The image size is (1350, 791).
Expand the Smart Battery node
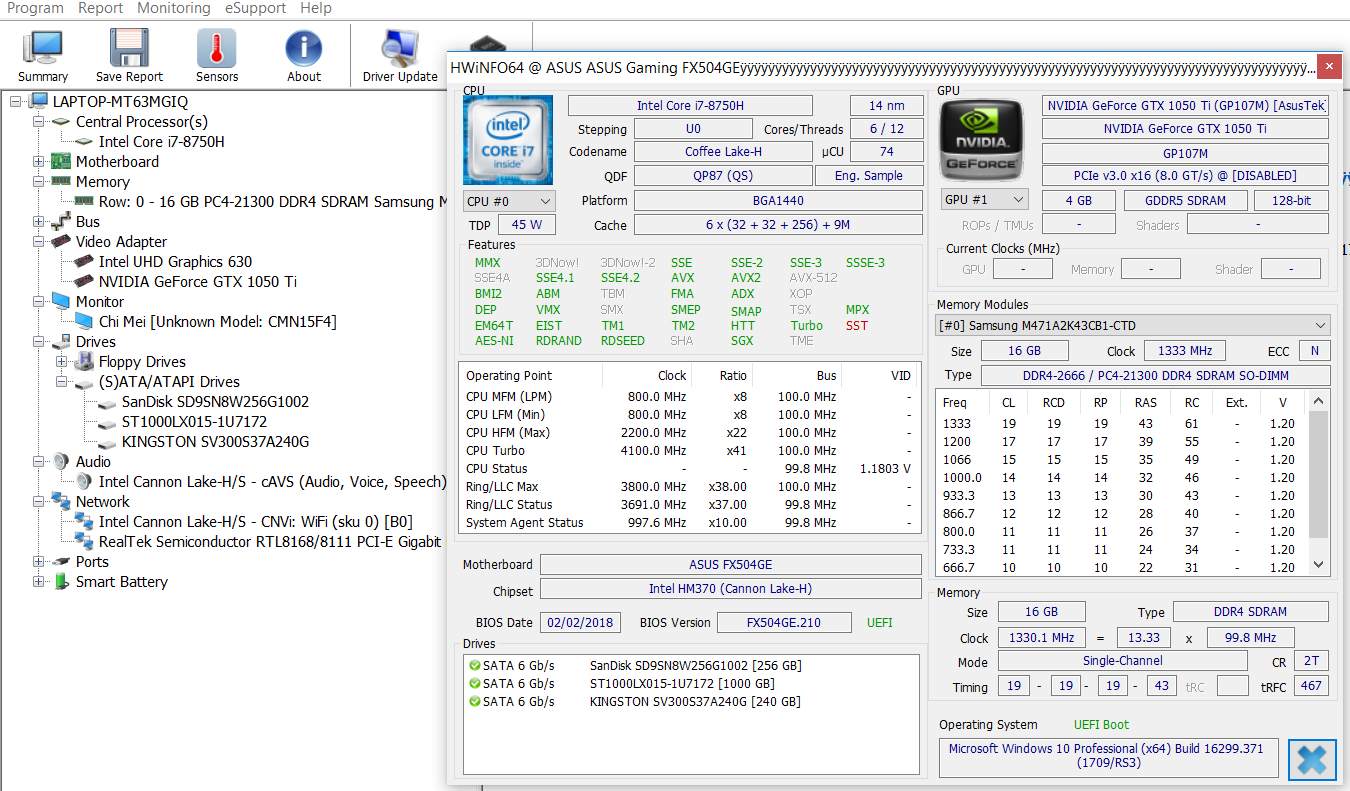click(38, 581)
